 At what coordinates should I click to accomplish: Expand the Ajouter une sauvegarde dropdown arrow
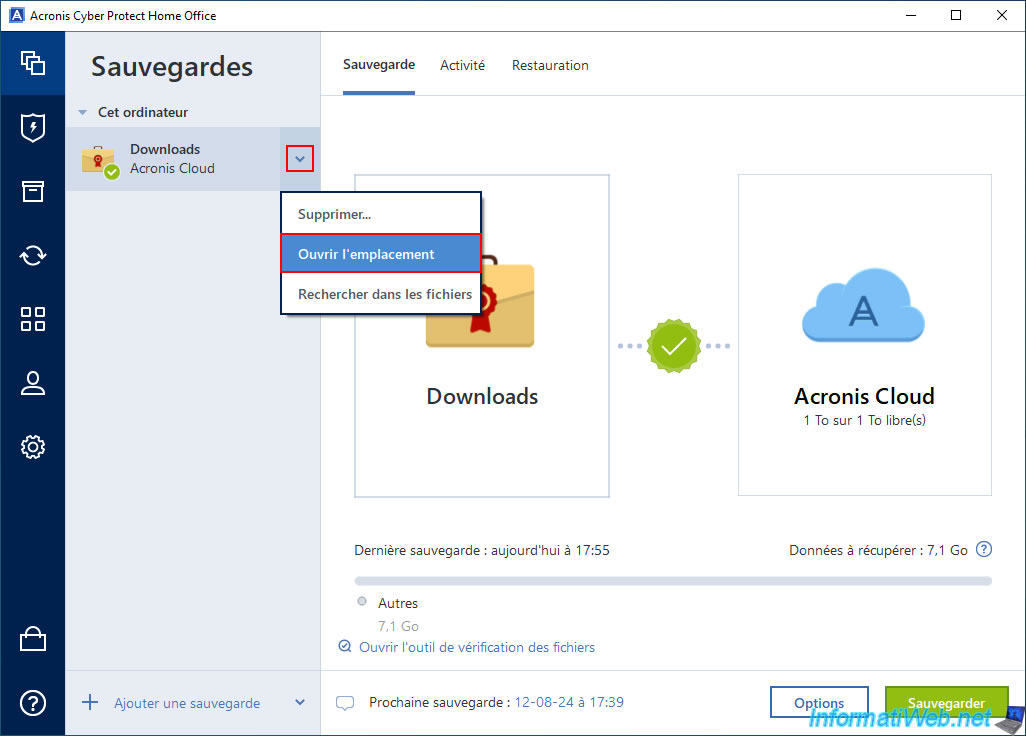pyautogui.click(x=300, y=703)
